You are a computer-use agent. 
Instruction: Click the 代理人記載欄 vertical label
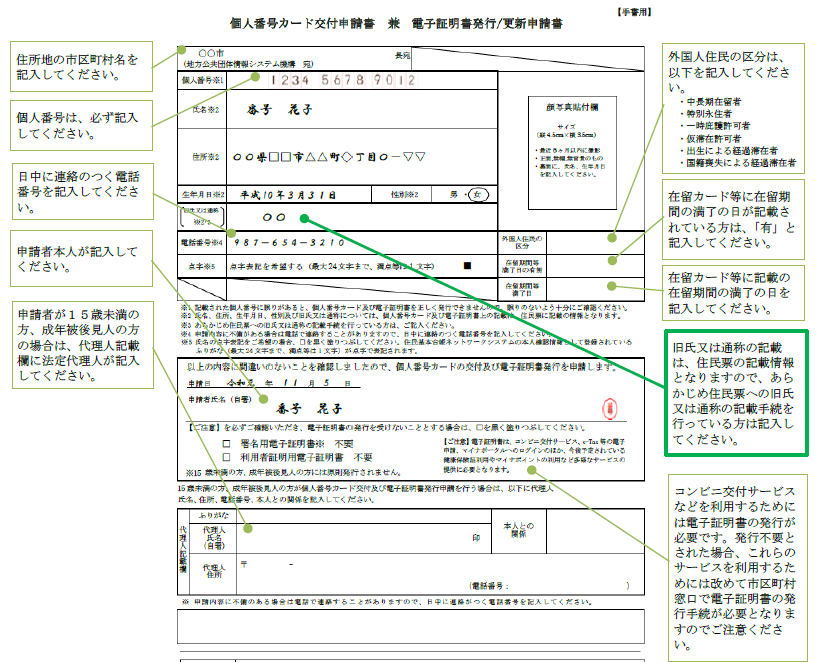183,549
